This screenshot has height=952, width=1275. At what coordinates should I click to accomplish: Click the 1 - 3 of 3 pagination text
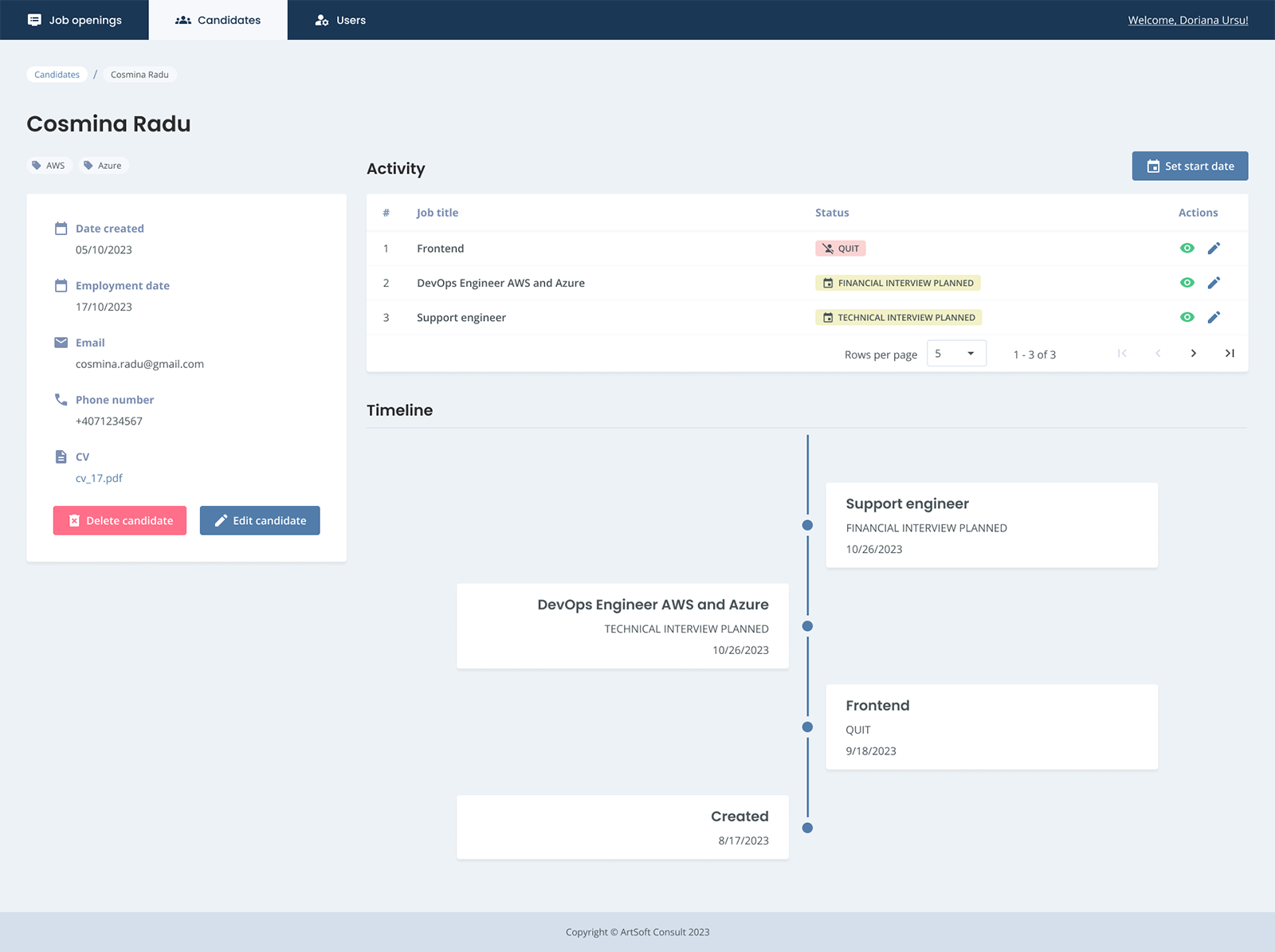pyautogui.click(x=1034, y=355)
